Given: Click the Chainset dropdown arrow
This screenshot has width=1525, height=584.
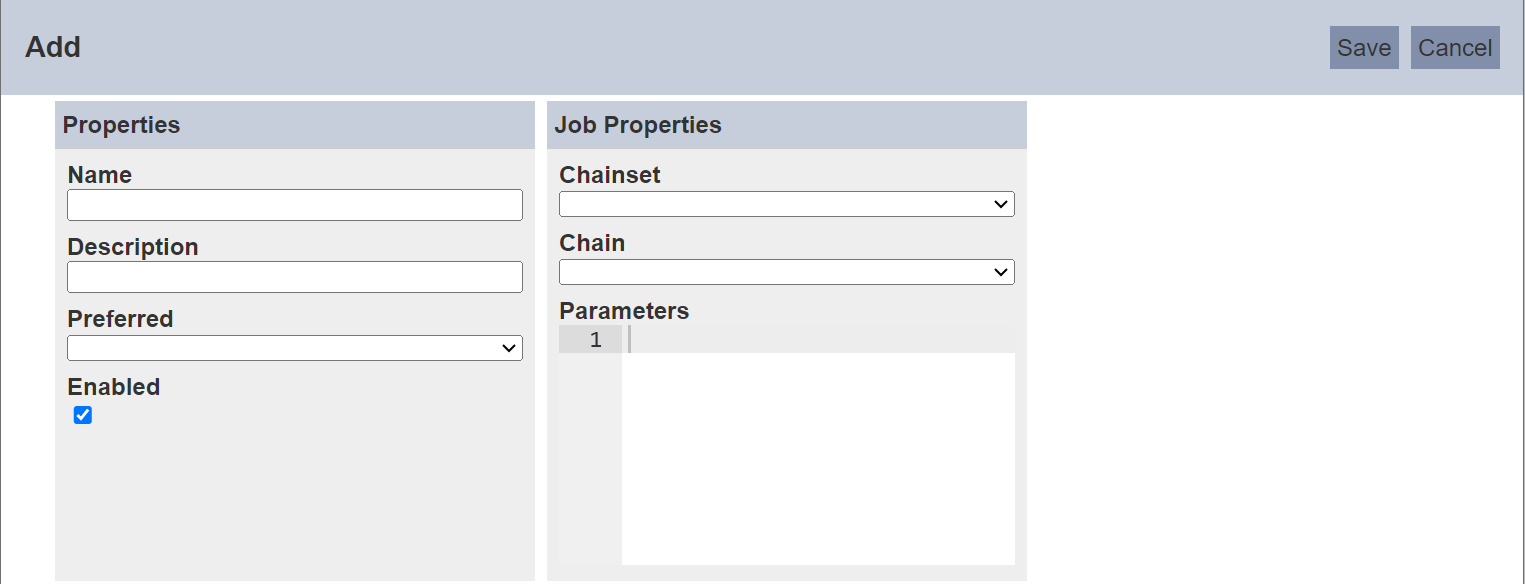Looking at the screenshot, I should pyautogui.click(x=1001, y=204).
